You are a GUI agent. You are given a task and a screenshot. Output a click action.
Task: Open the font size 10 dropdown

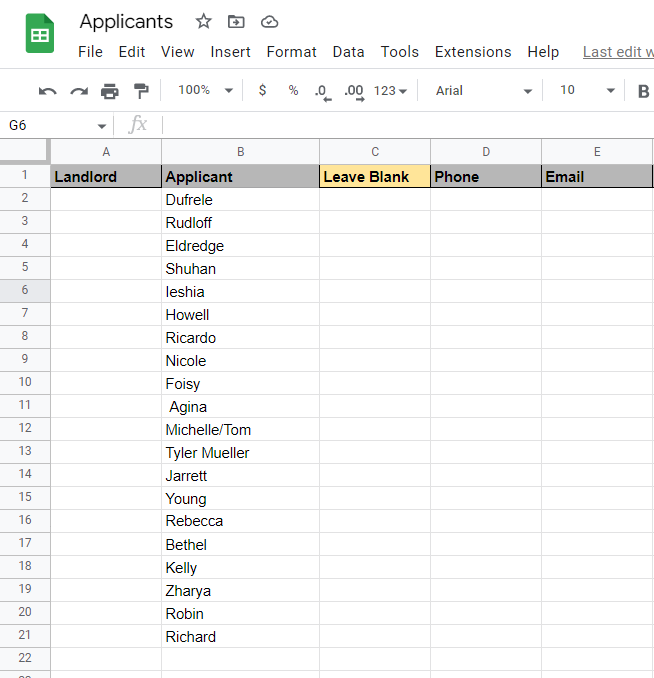point(588,91)
